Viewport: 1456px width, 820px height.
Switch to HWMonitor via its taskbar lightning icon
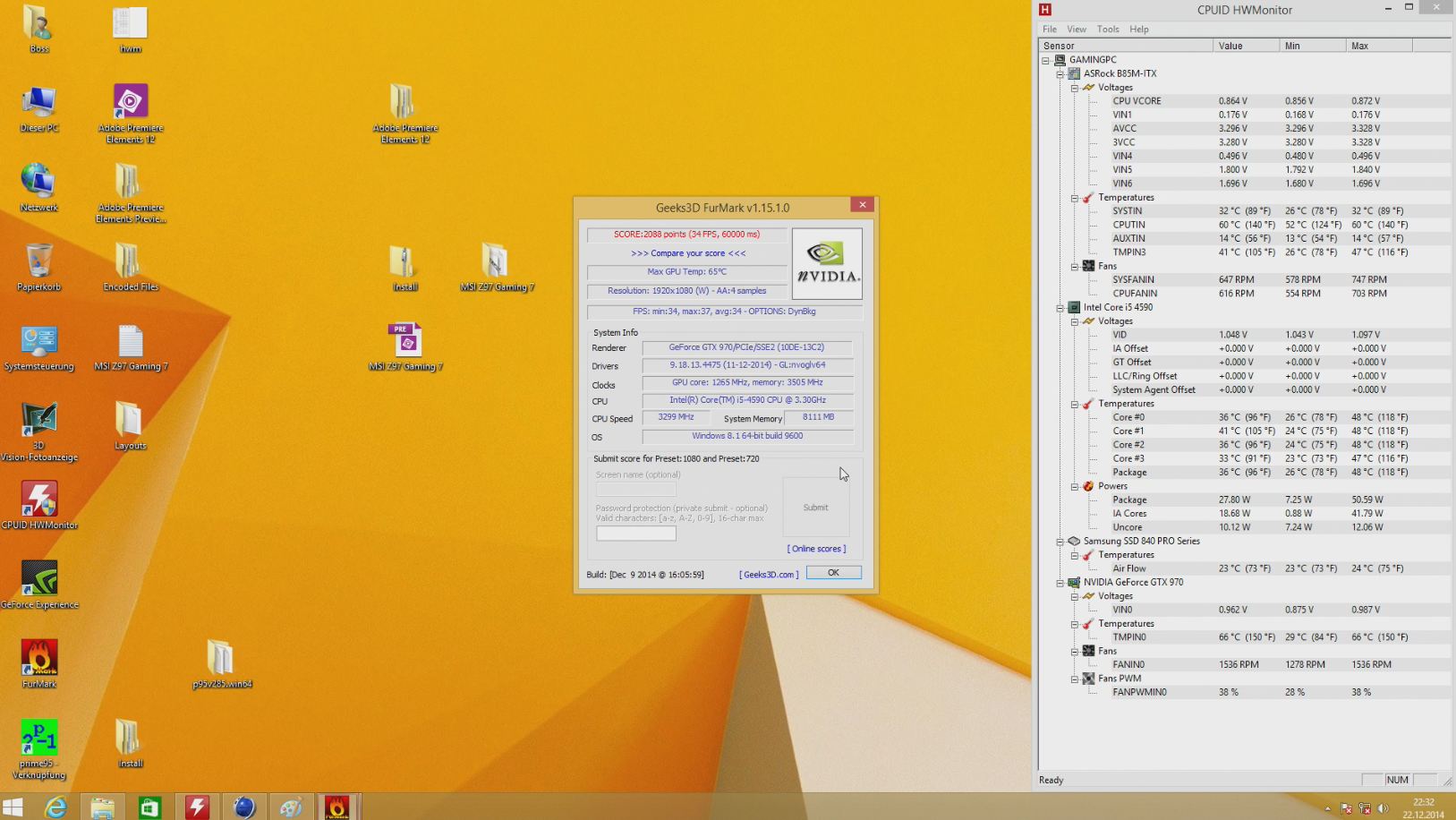(x=197, y=807)
